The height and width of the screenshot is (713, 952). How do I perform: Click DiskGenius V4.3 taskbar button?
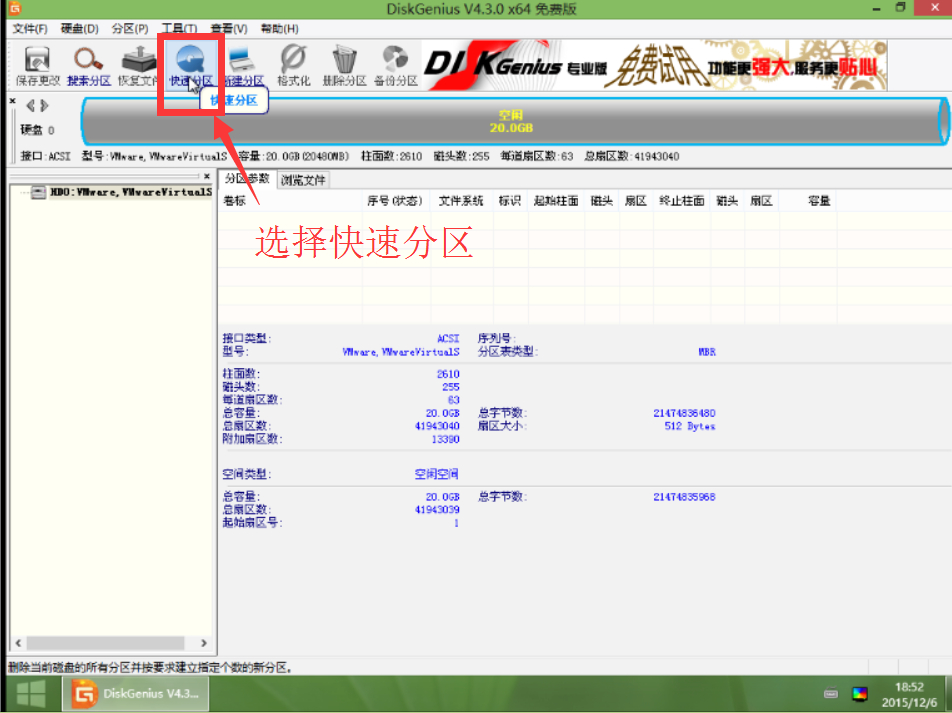click(136, 694)
